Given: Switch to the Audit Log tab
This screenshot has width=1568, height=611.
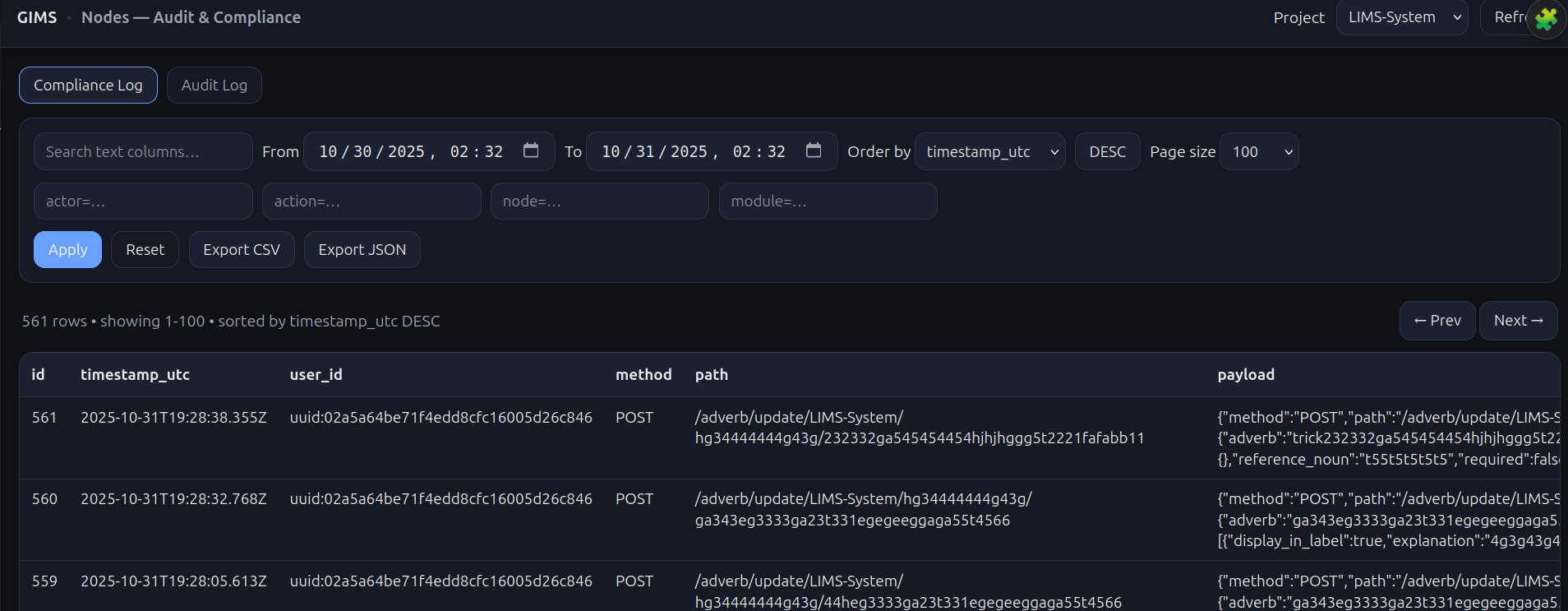Looking at the screenshot, I should pyautogui.click(x=214, y=86).
